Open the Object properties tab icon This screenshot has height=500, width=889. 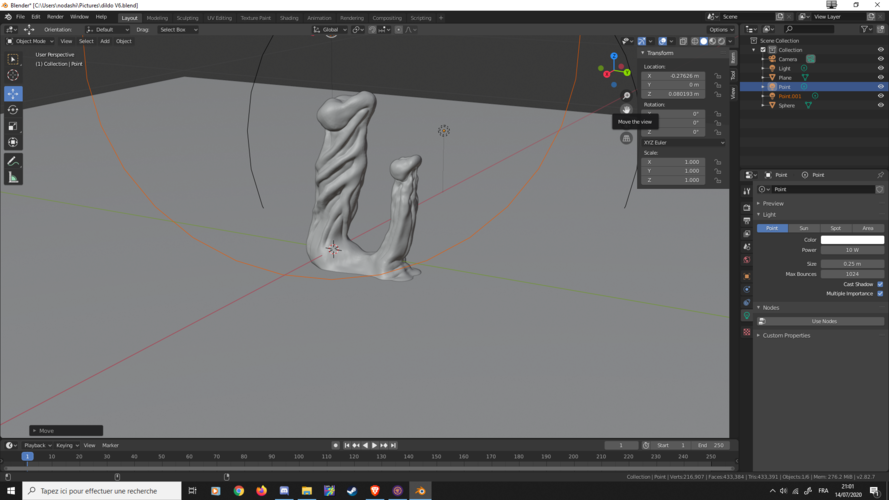(747, 276)
